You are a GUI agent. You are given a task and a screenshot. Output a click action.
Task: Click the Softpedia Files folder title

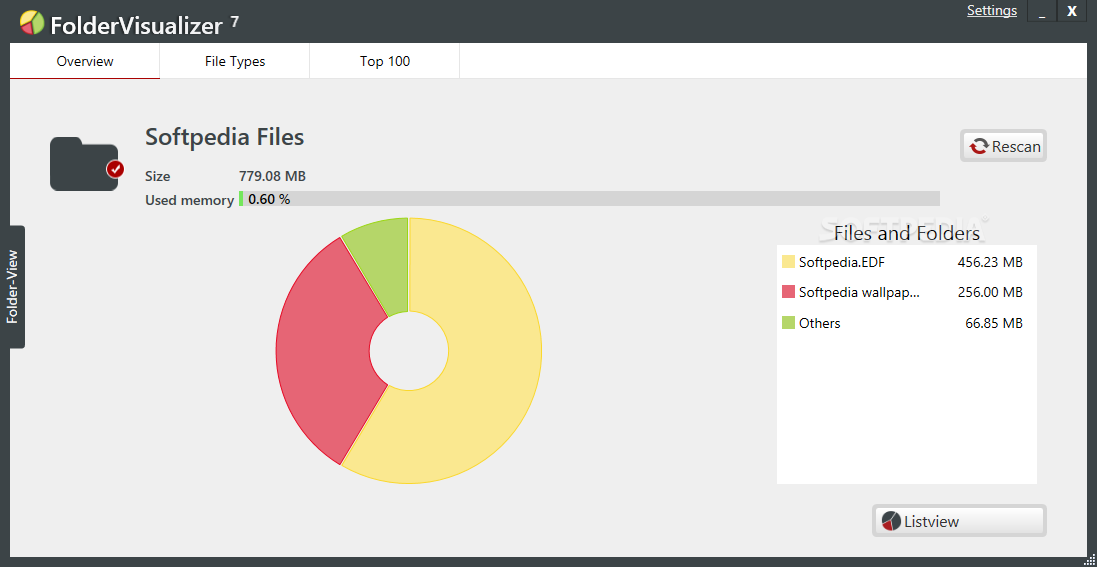click(225, 136)
